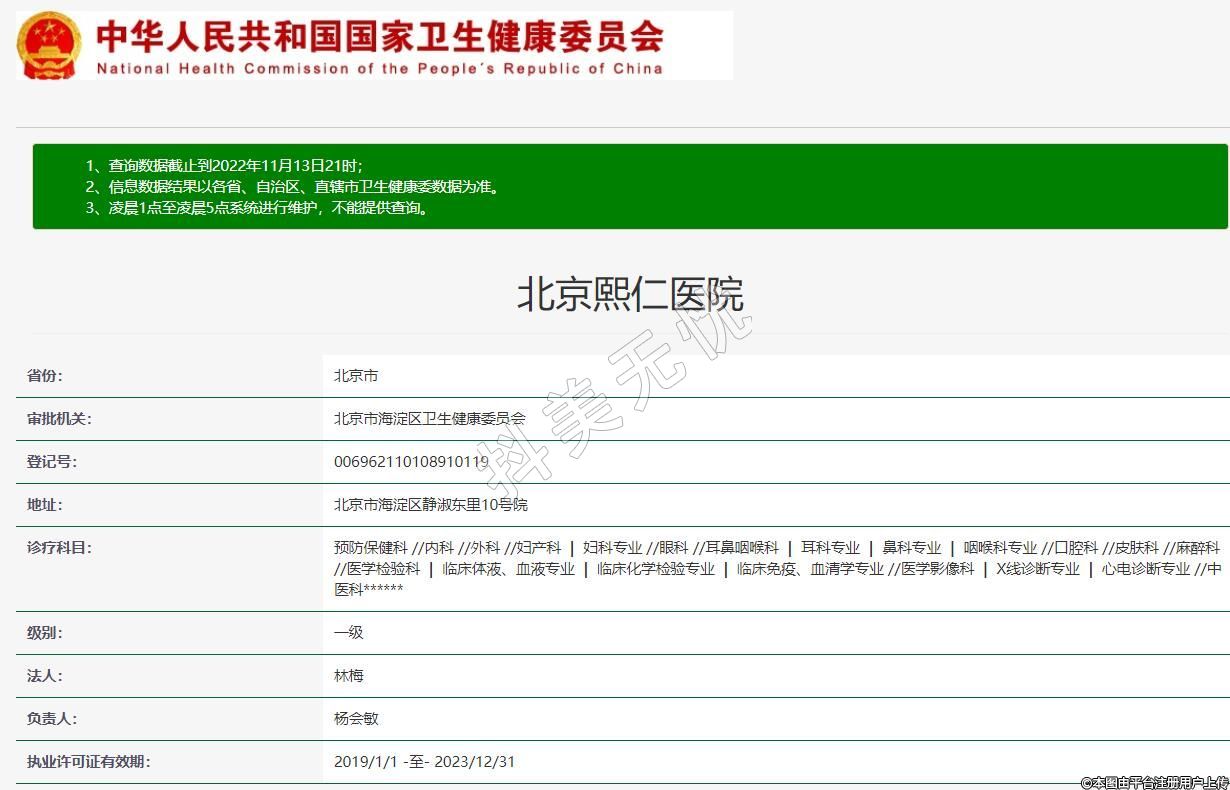Click the 省份 row label
The image size is (1230, 790).
pos(44,376)
